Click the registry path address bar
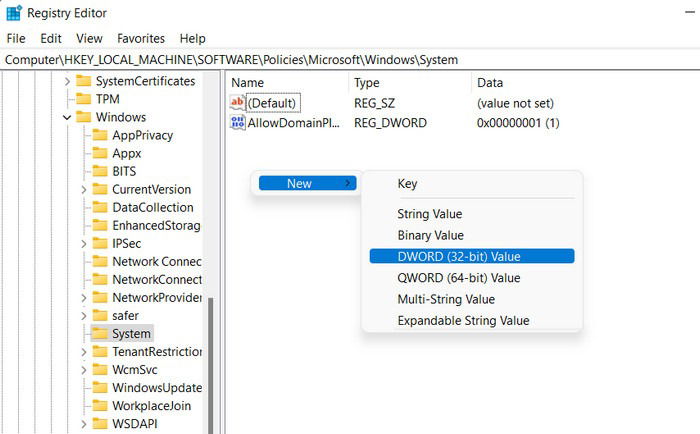Screen dimensions: 700x434 point(350,60)
